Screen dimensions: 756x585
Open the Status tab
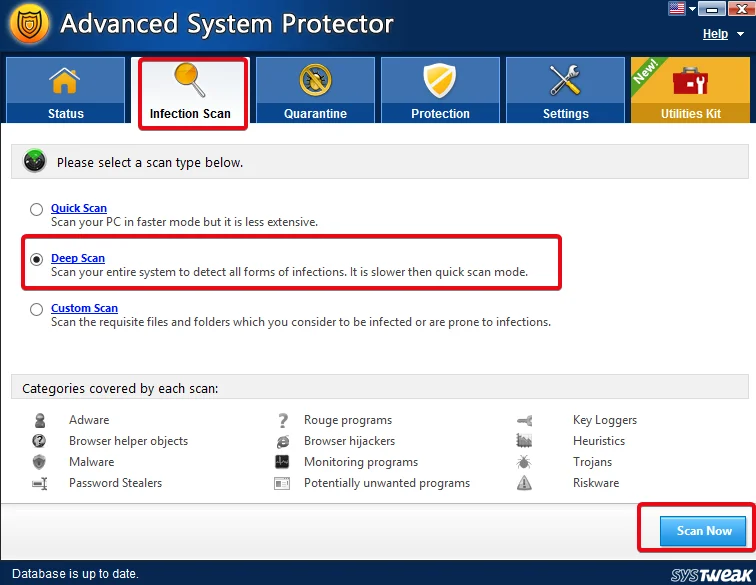point(66,90)
